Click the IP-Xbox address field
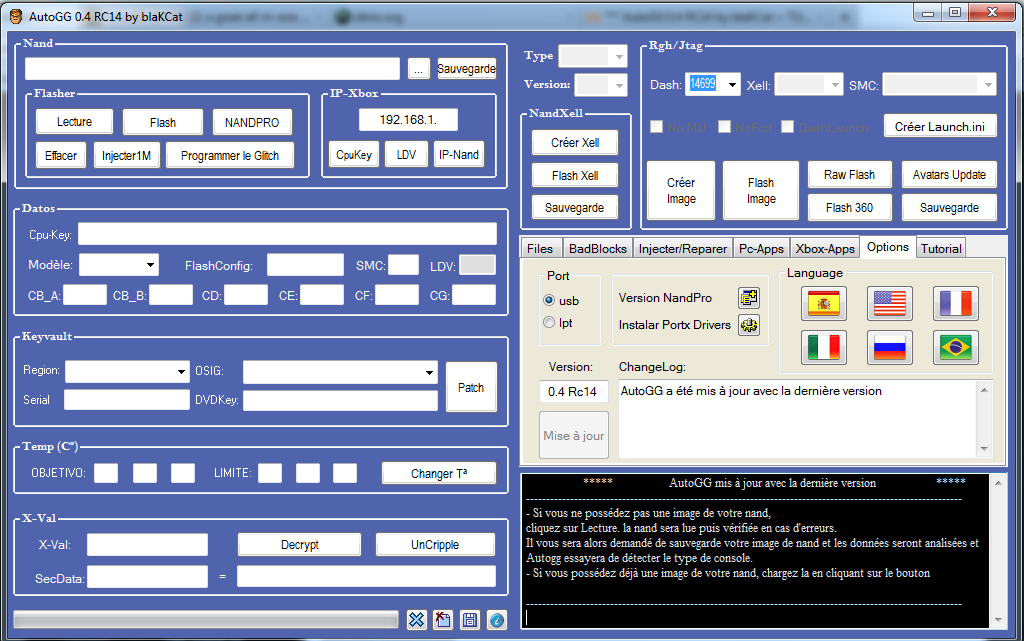Viewport: 1024px width, 641px height. click(408, 120)
